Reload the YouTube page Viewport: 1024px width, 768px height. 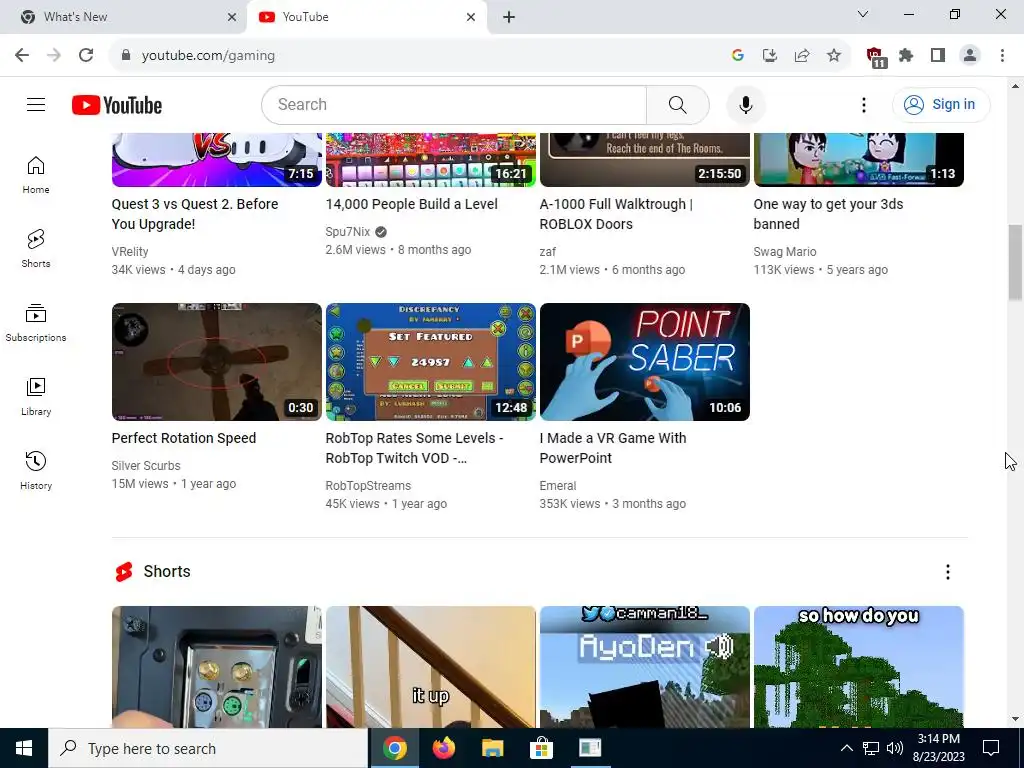(86, 56)
